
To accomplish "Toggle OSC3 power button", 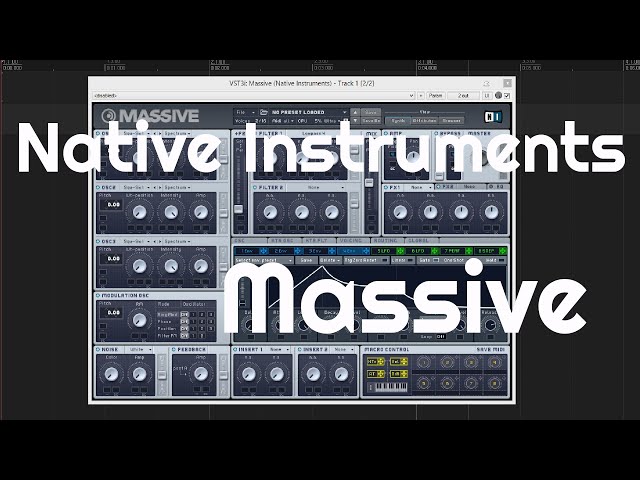I will (x=98, y=241).
